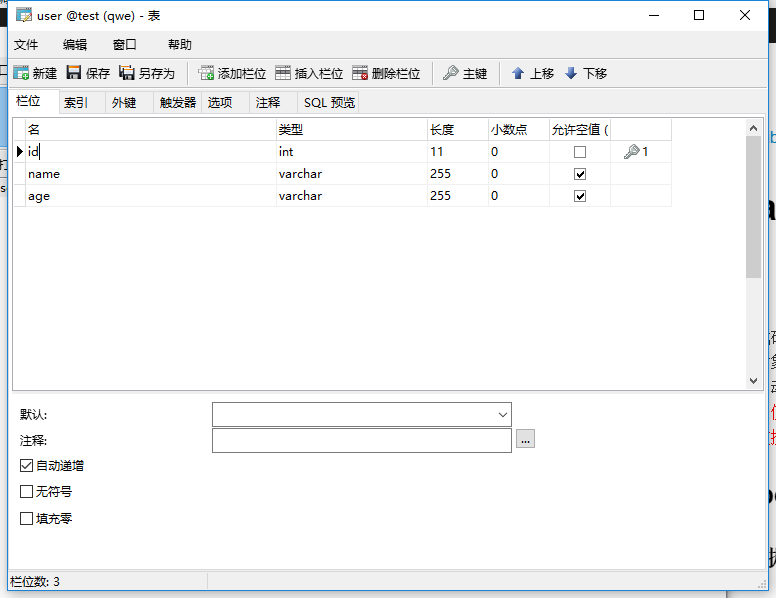
Task: Click the Save As (另存为) icon
Action: [x=127, y=73]
